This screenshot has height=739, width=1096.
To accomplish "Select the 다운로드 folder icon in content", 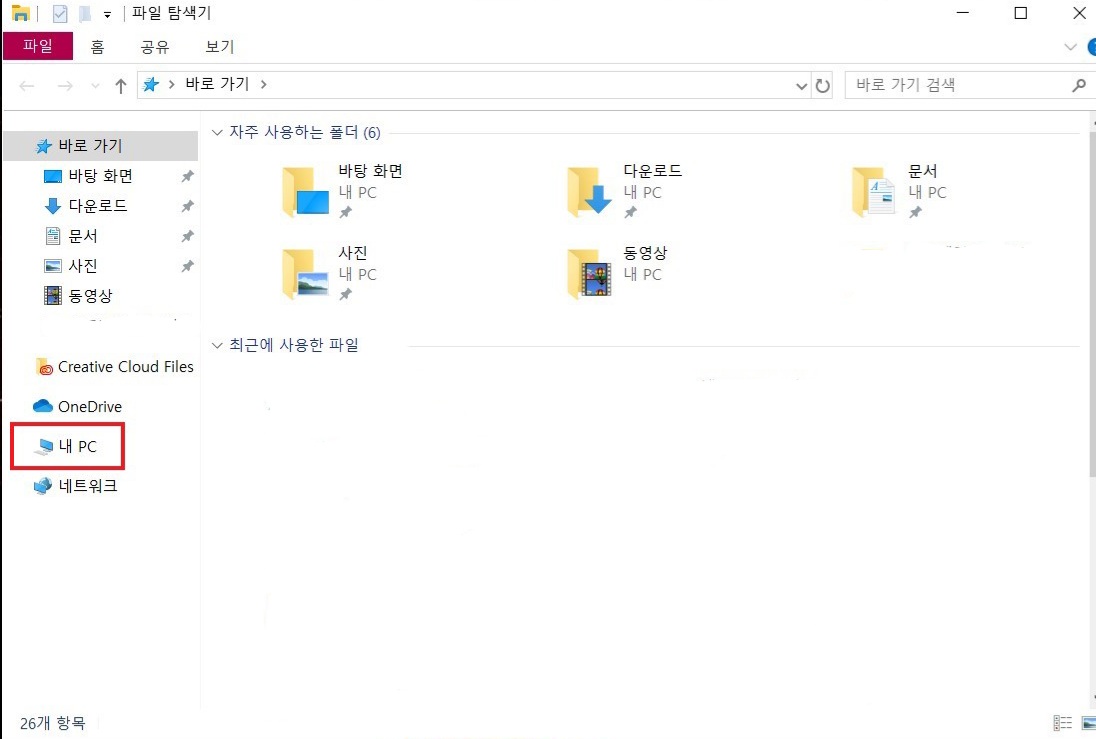I will [590, 192].
